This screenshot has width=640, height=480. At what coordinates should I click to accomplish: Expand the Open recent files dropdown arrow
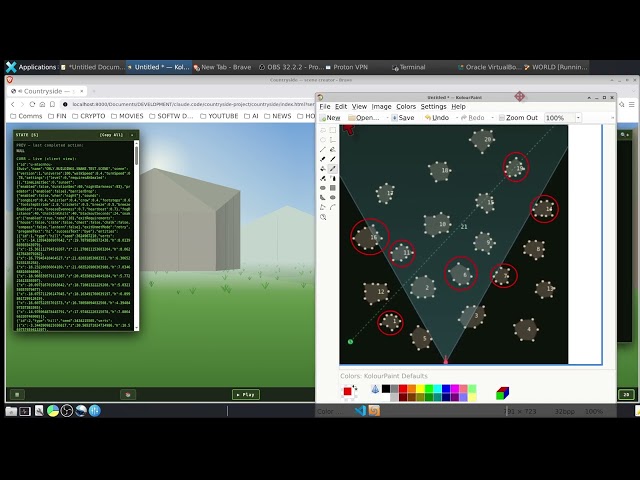tap(387, 118)
